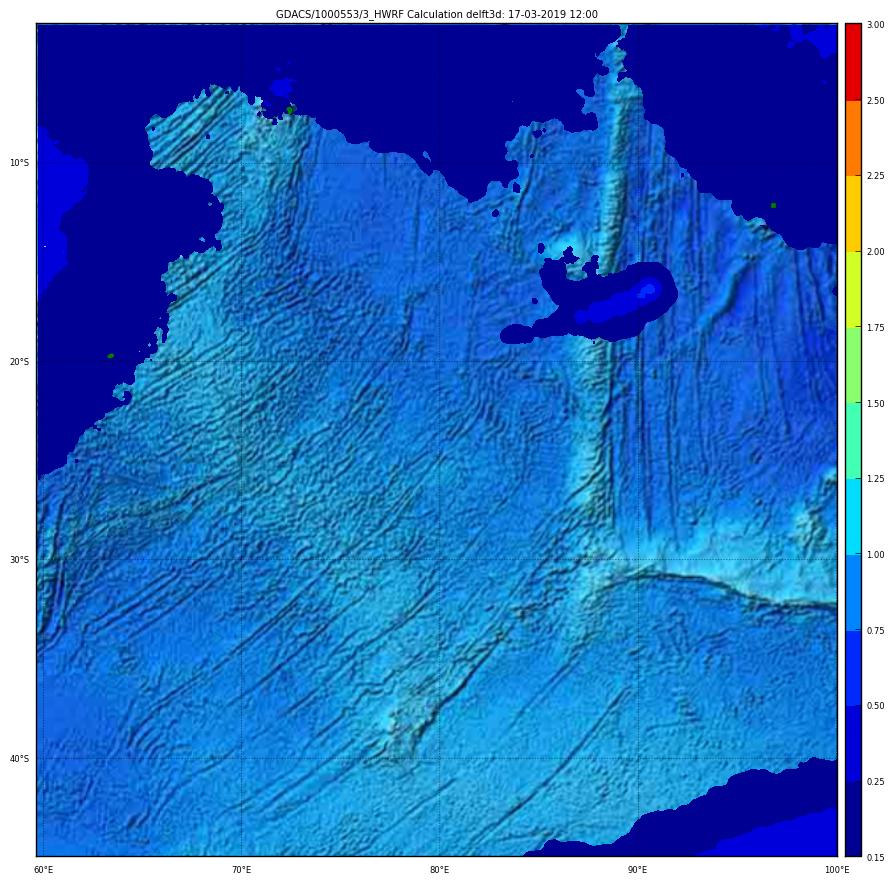Click the 0.15 colorbar minimum value label
Screen dimensions: 895x883
pos(875,857)
